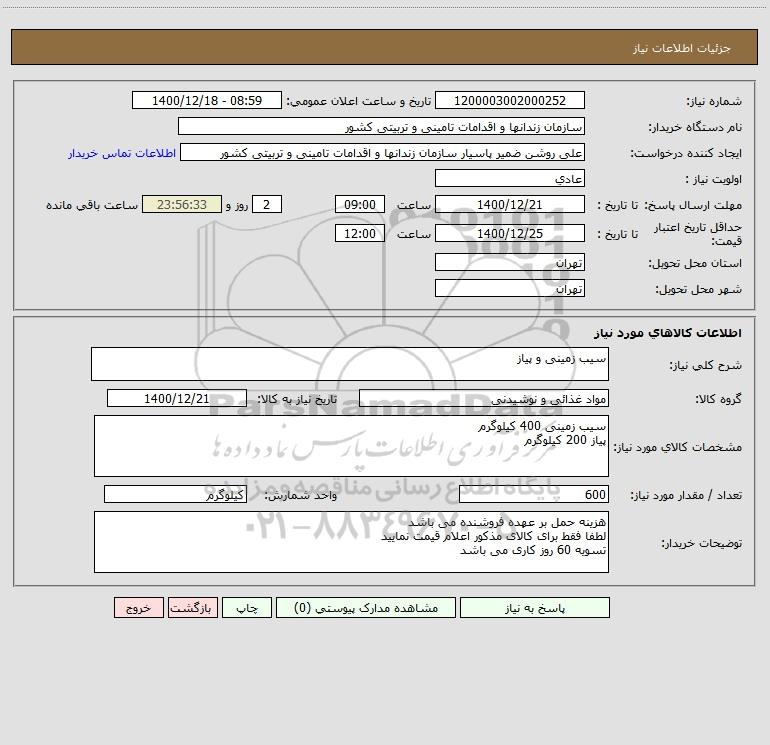Click label شماره نیاز
The image size is (770, 745).
click(714, 101)
